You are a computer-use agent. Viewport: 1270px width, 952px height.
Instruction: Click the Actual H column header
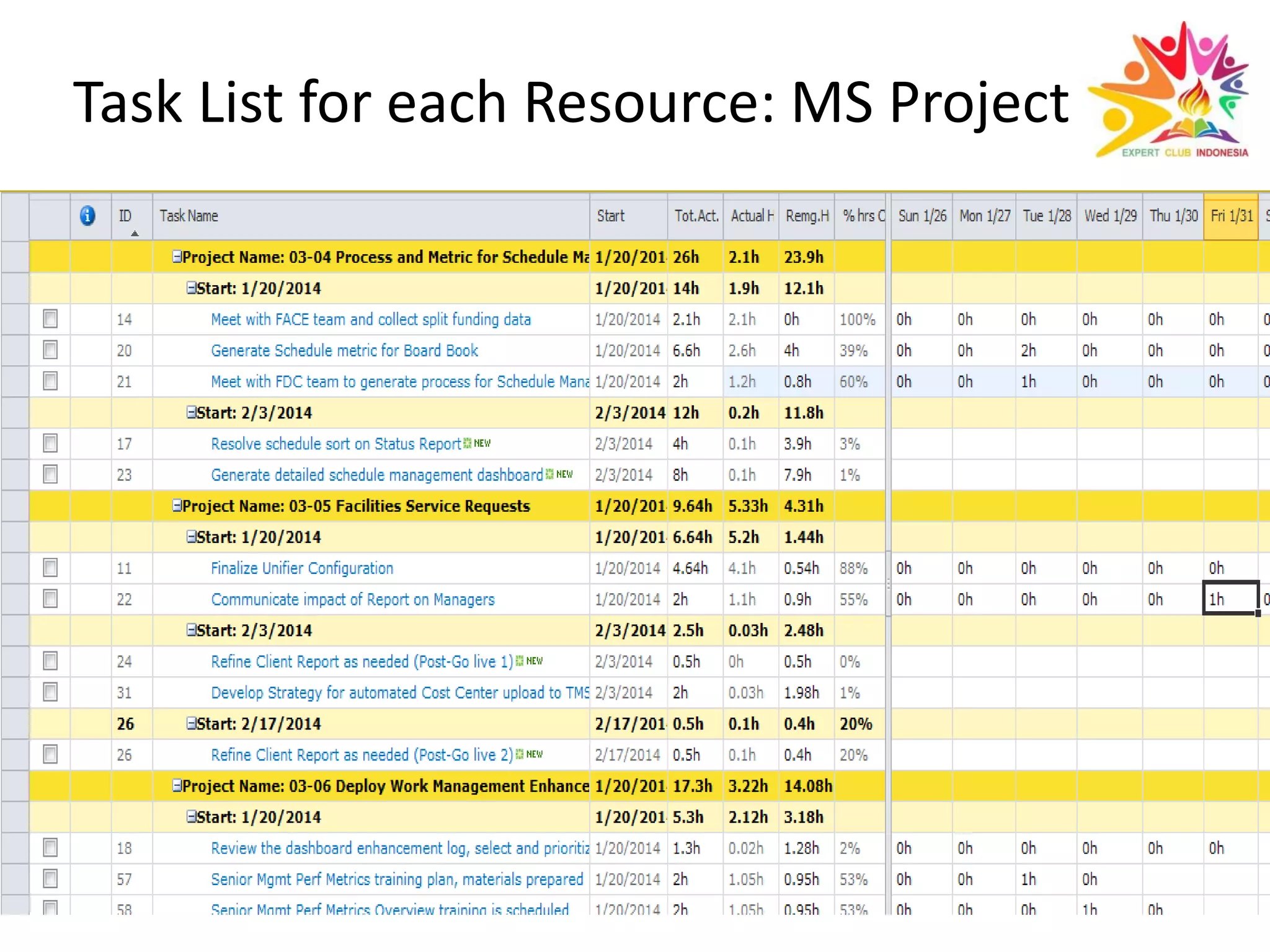pos(751,216)
